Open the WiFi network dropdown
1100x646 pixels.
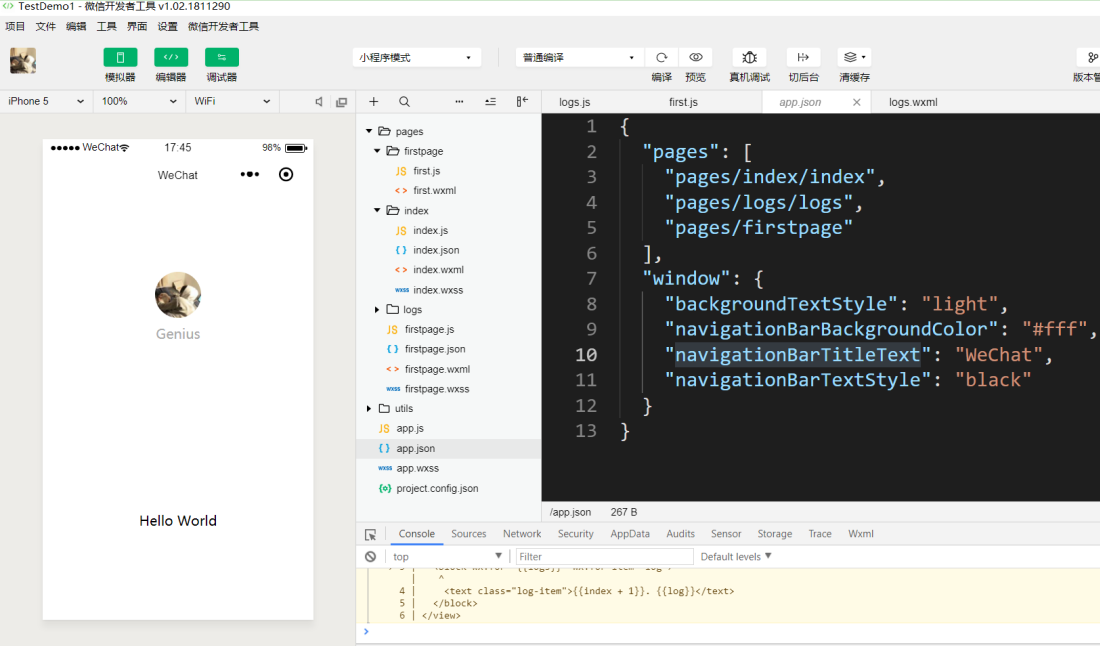(x=233, y=101)
